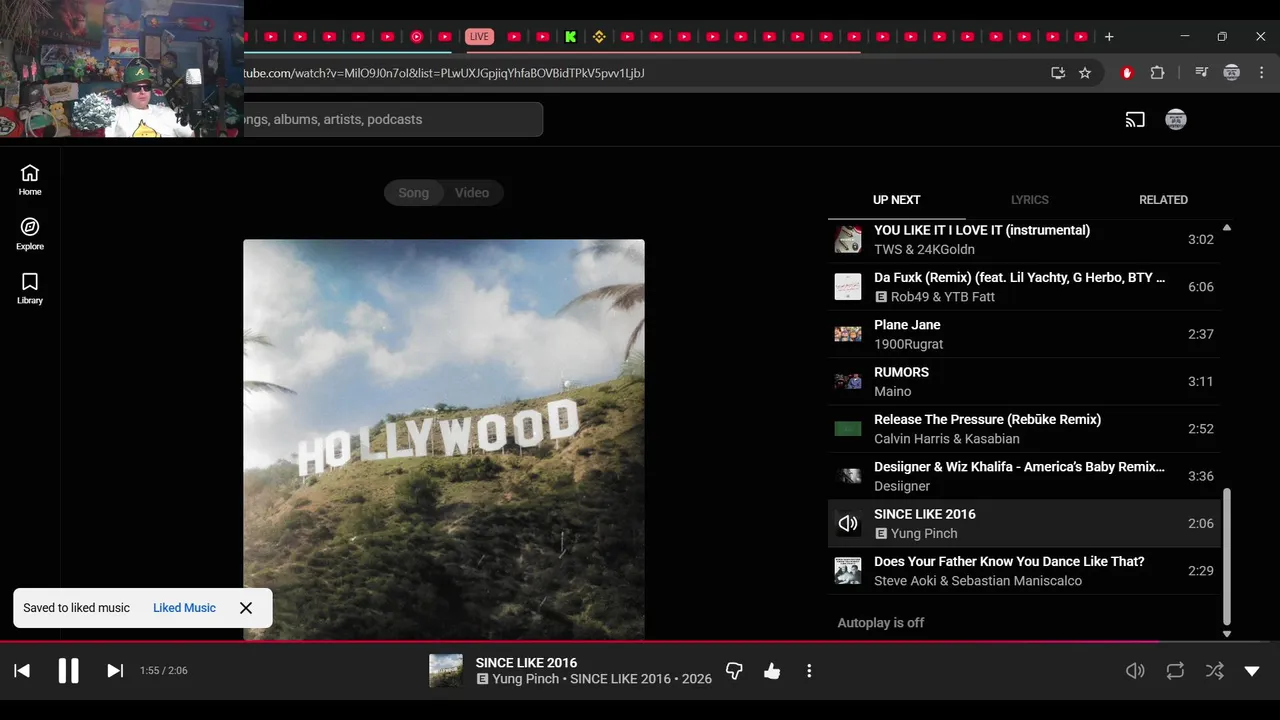Switch to the yellow diamond icon browser tab
The width and height of the screenshot is (1280, 720).
599,37
